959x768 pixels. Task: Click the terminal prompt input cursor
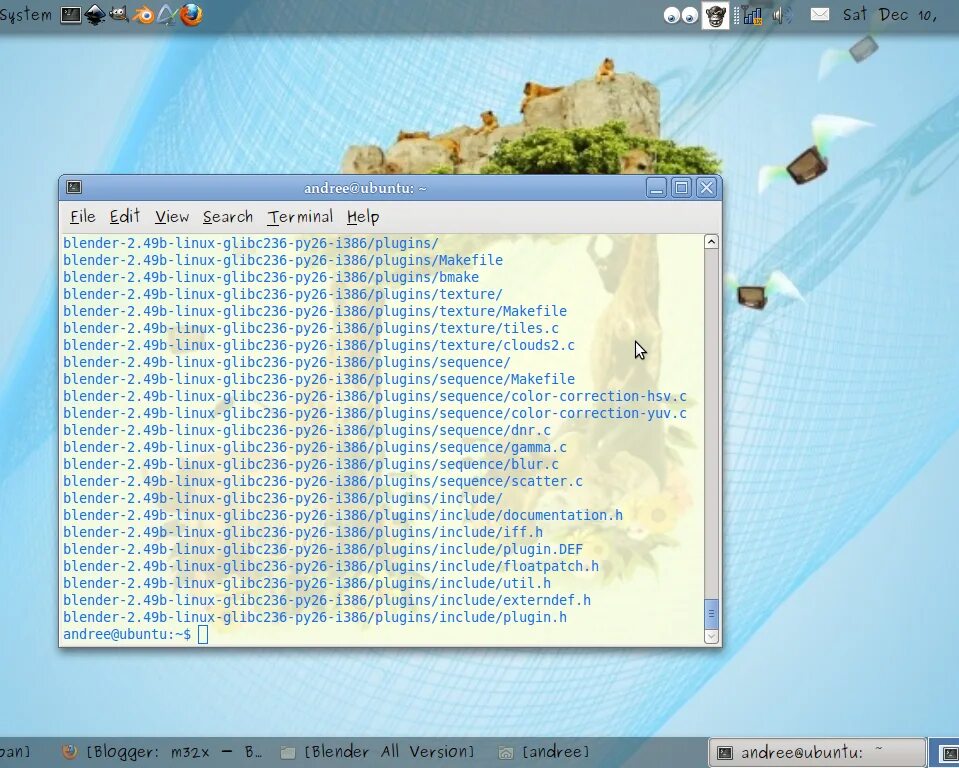[203, 635]
